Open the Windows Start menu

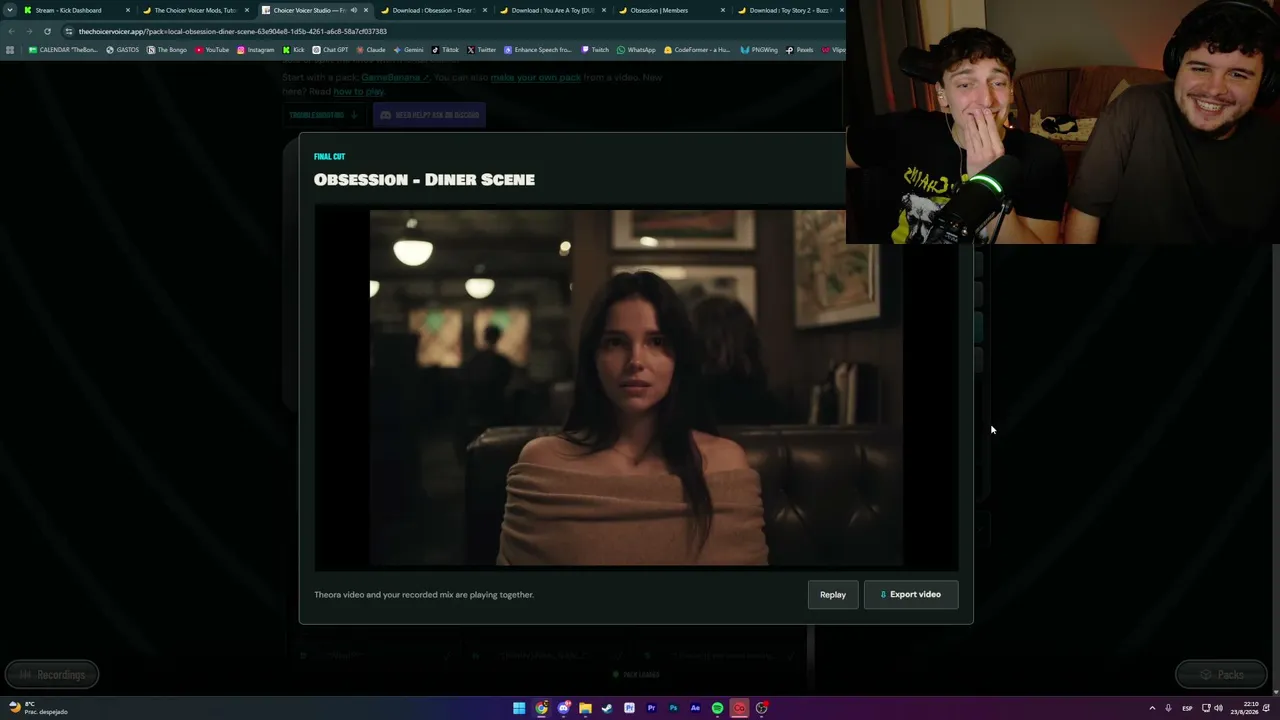coord(519,708)
